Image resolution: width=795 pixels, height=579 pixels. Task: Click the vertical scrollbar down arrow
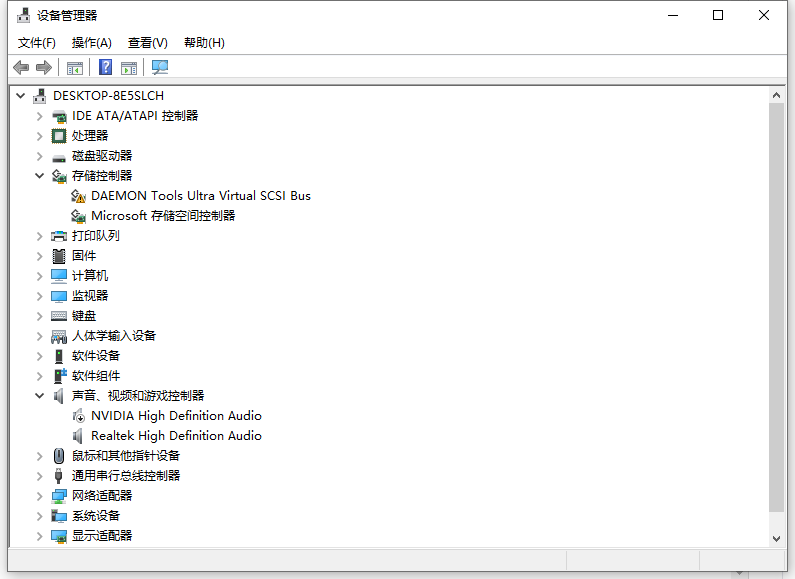(777, 538)
